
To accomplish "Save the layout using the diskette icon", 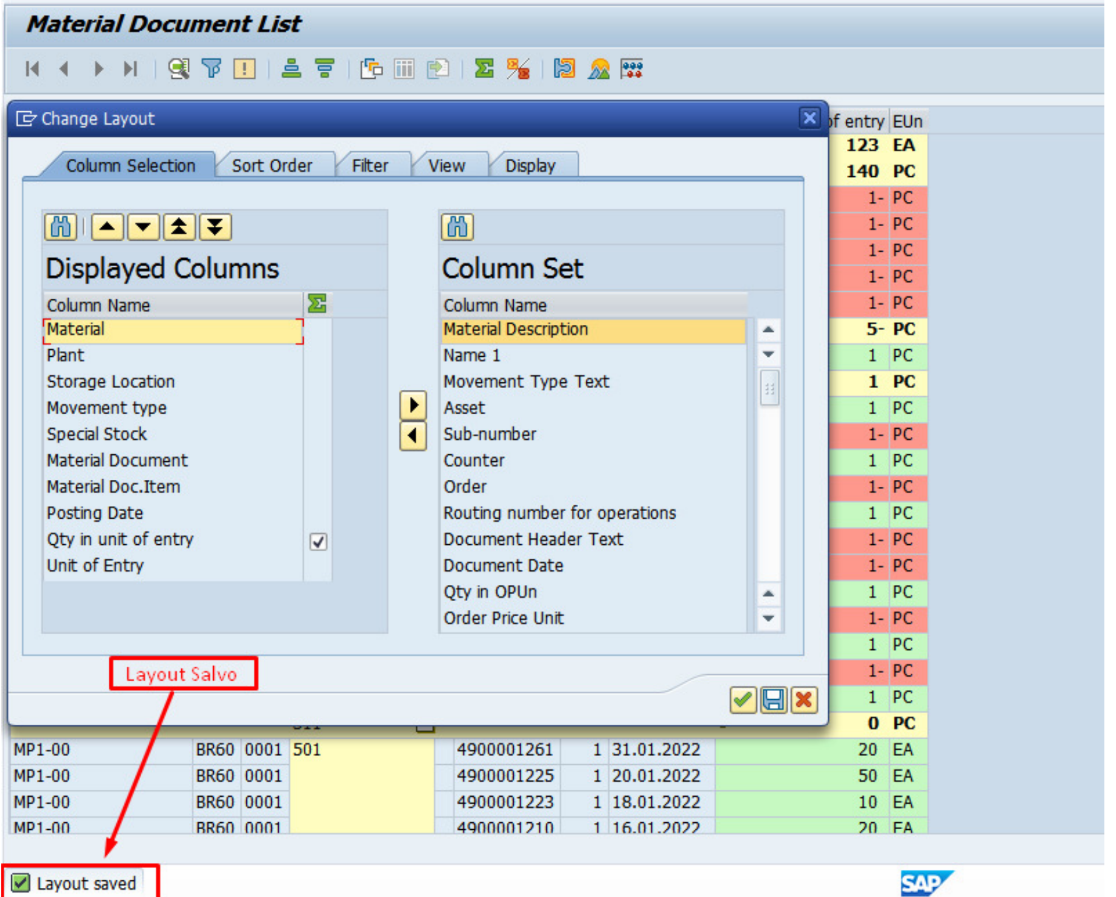I will pos(772,701).
